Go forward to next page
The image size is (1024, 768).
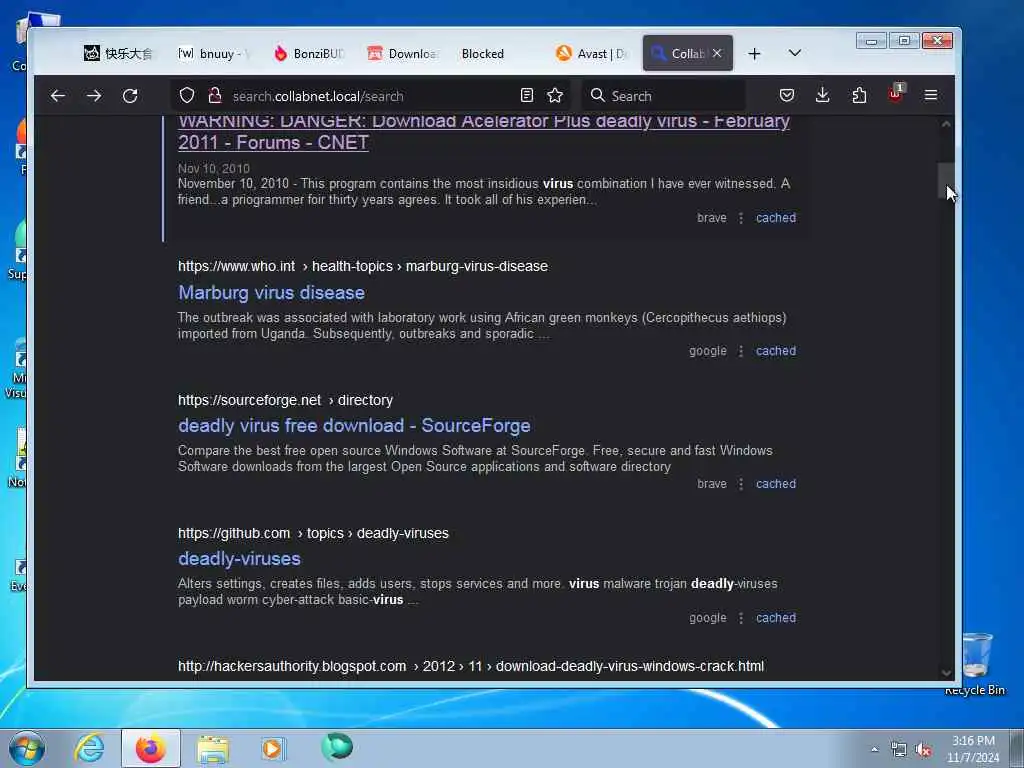[x=94, y=96]
